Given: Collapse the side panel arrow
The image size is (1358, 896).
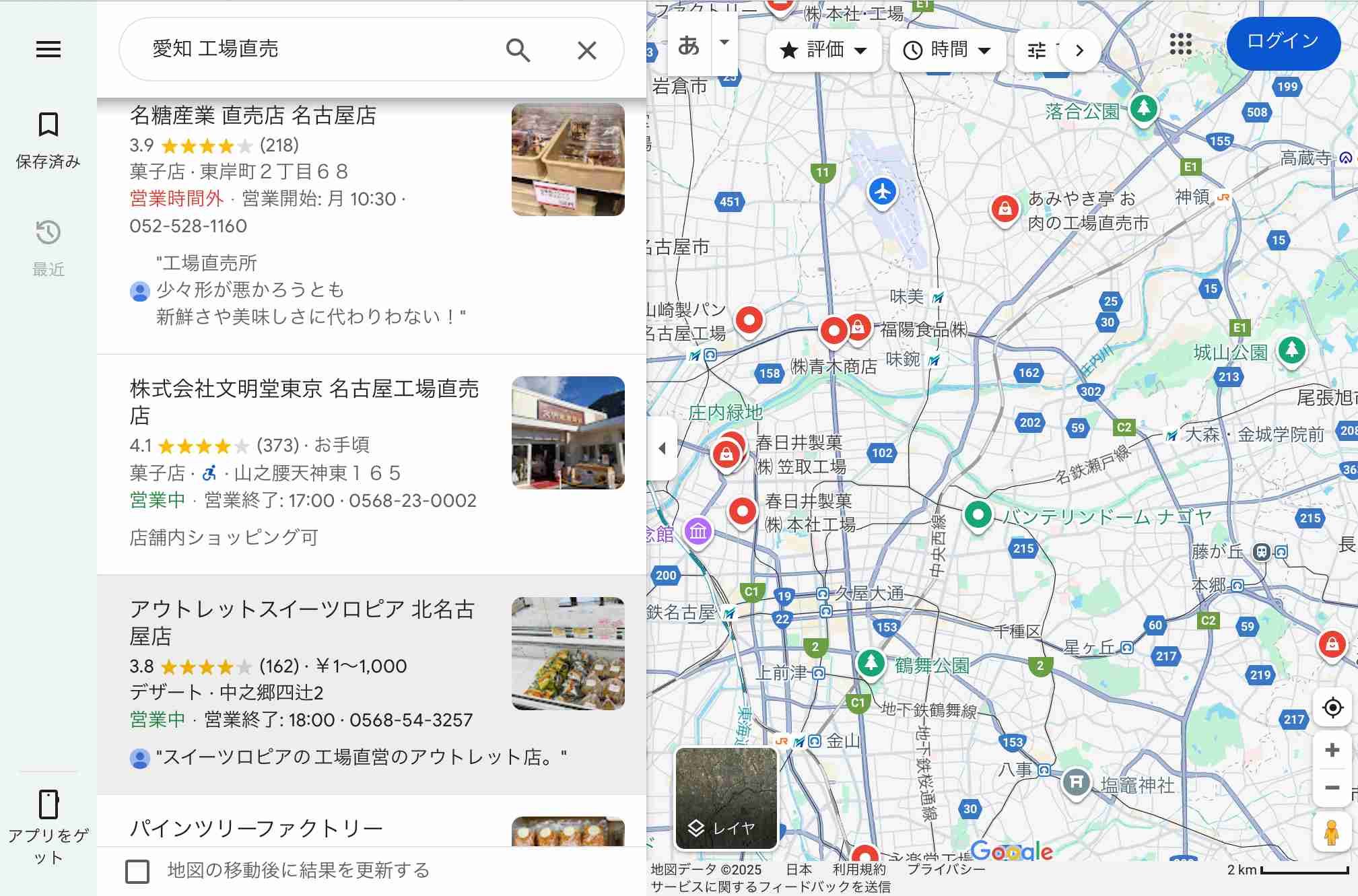Looking at the screenshot, I should point(662,448).
